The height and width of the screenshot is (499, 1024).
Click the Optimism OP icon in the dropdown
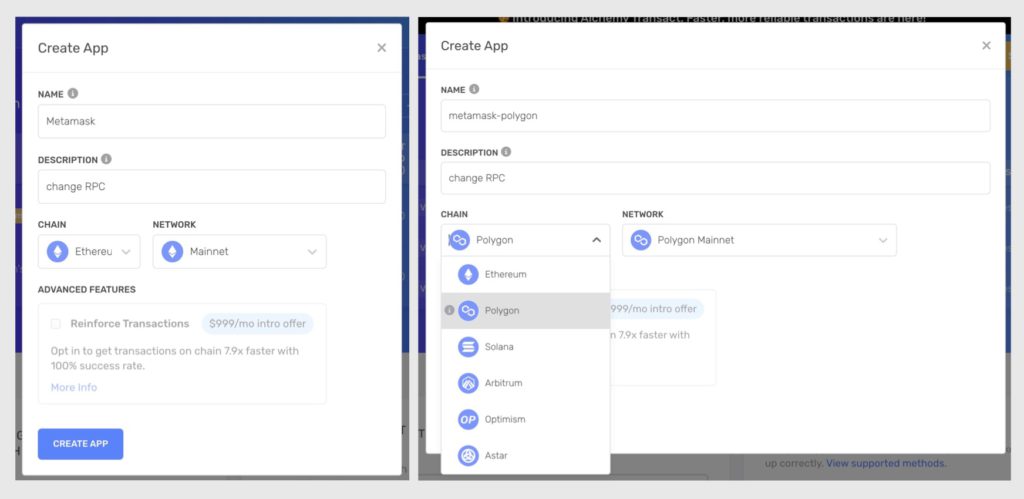point(468,419)
